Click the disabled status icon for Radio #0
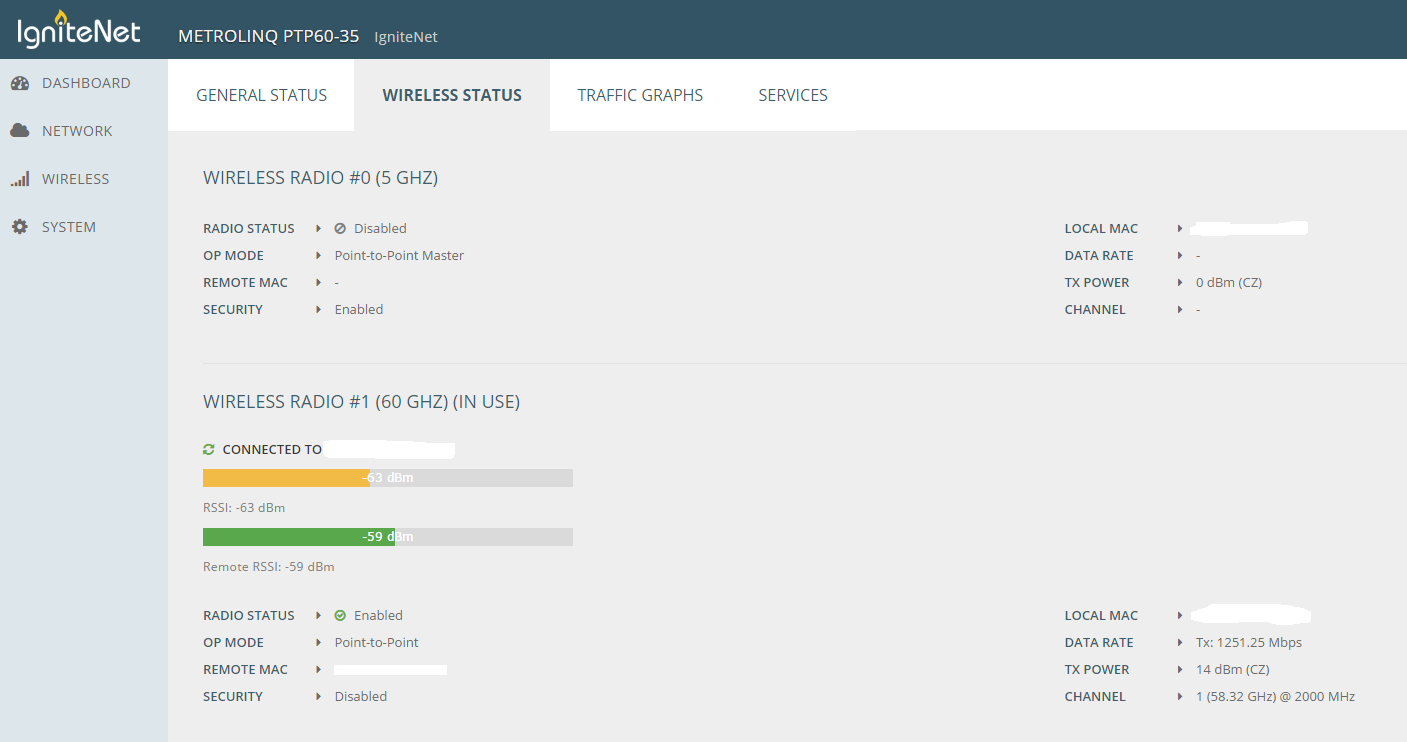This screenshot has height=742, width=1407. [x=340, y=228]
